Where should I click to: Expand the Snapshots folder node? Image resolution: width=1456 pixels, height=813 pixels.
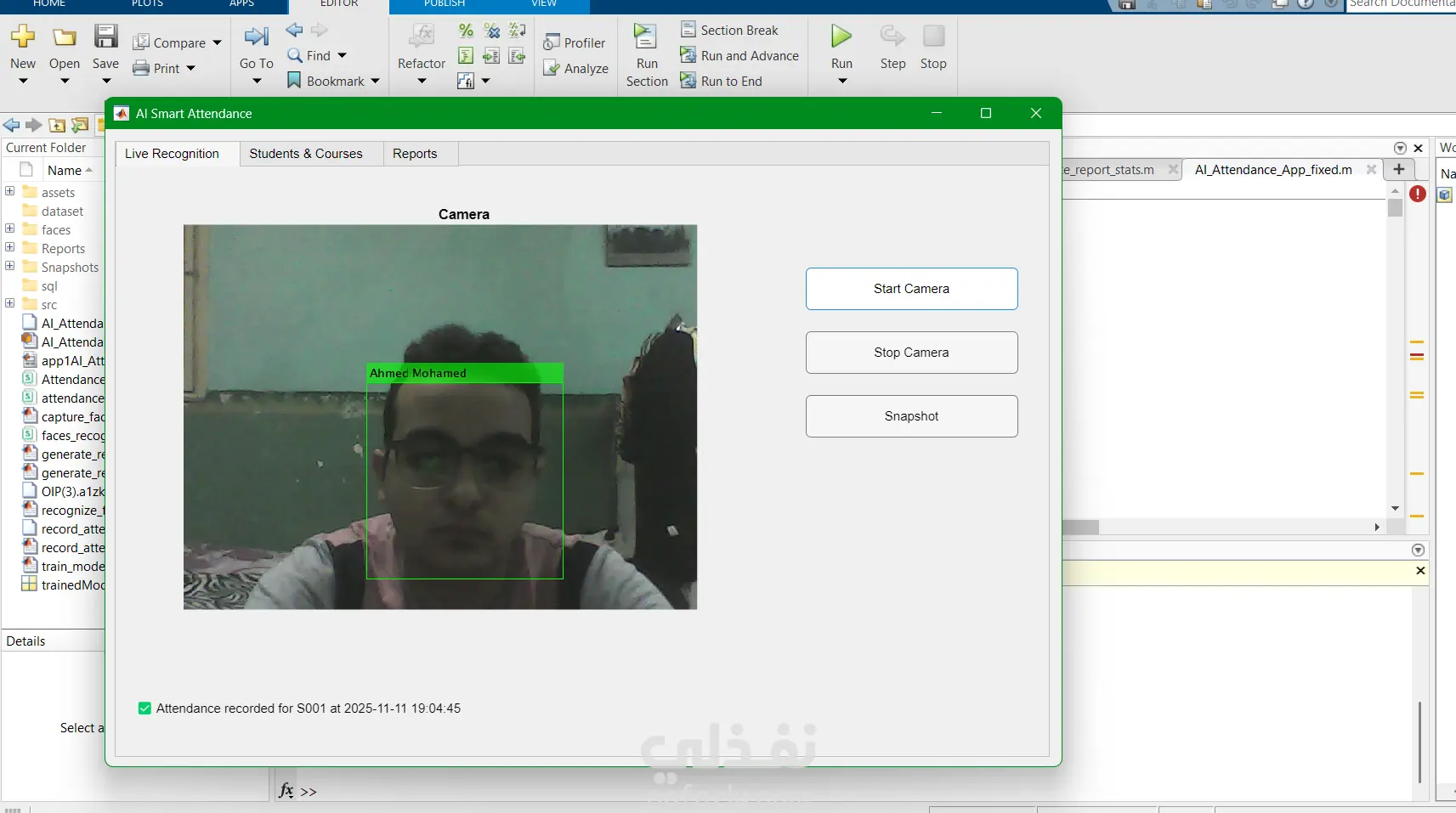click(x=10, y=266)
